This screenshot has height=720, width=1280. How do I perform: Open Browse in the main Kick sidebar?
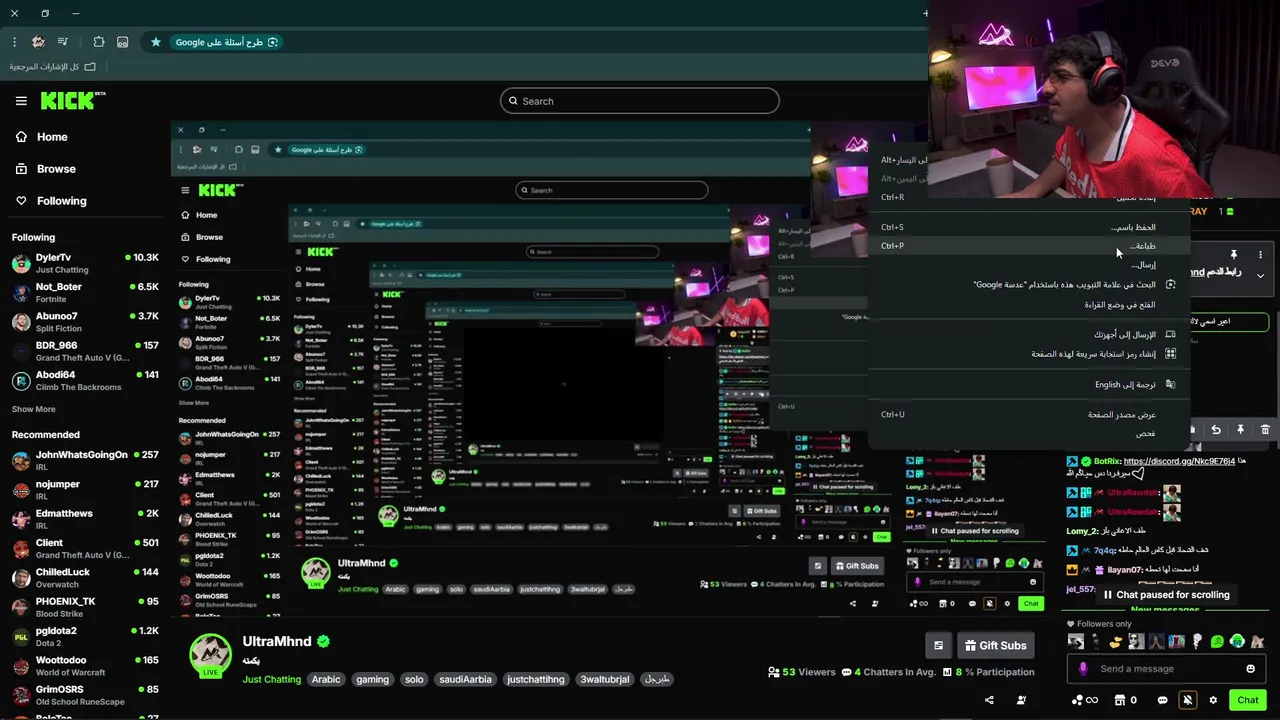46,169
